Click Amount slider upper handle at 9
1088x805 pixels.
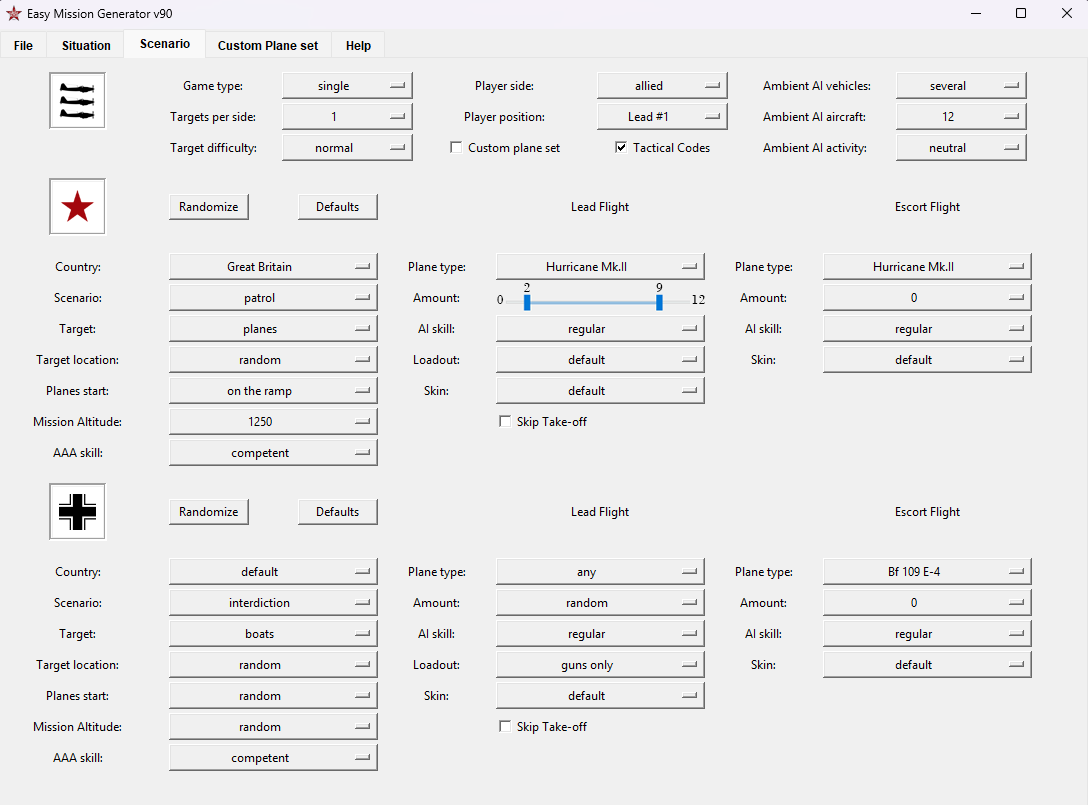click(659, 302)
